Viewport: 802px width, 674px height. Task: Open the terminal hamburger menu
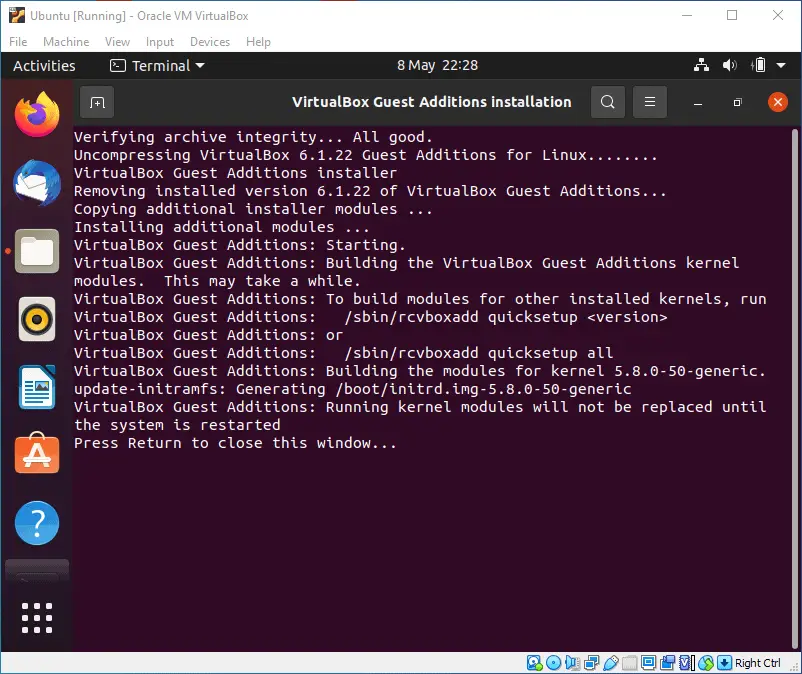click(650, 102)
